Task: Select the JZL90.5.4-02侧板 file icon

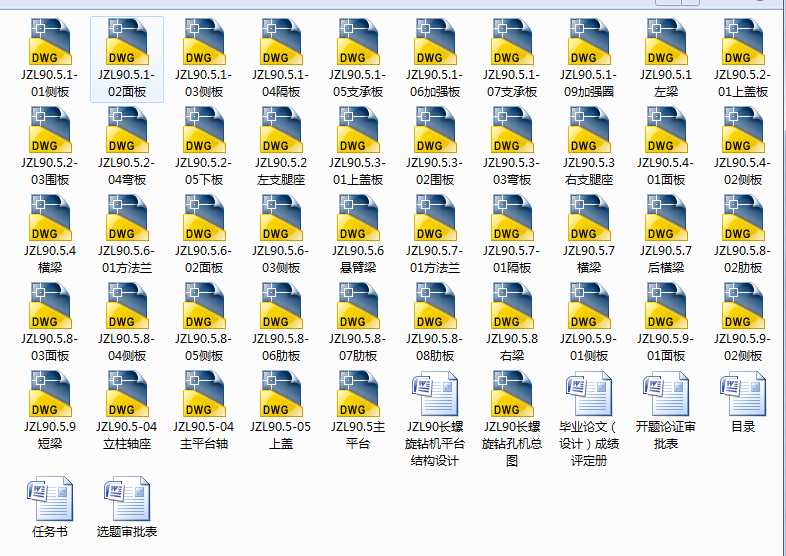Action: [x=743, y=130]
